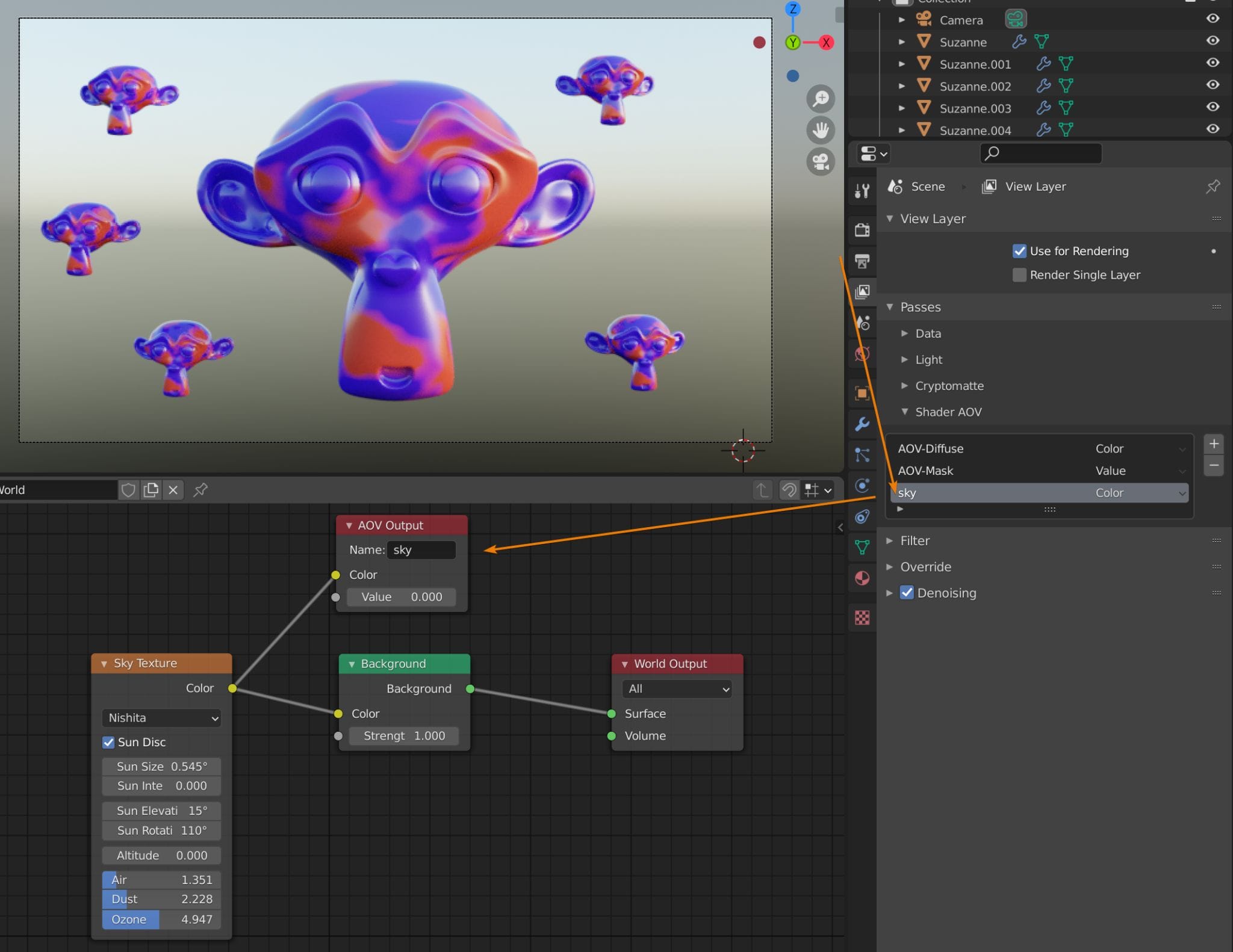Open the Nishita sky type dropdown
This screenshot has width=1233, height=952.
(x=161, y=717)
